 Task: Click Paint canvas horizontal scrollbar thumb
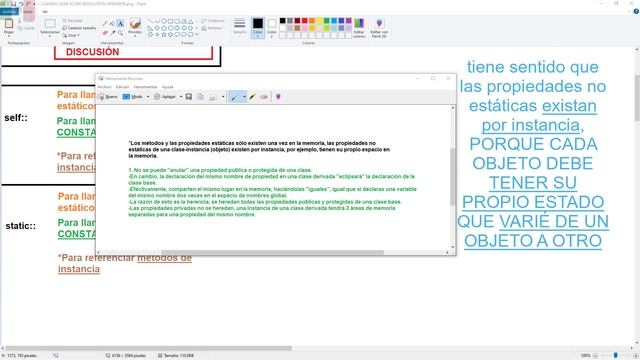pos(149,348)
